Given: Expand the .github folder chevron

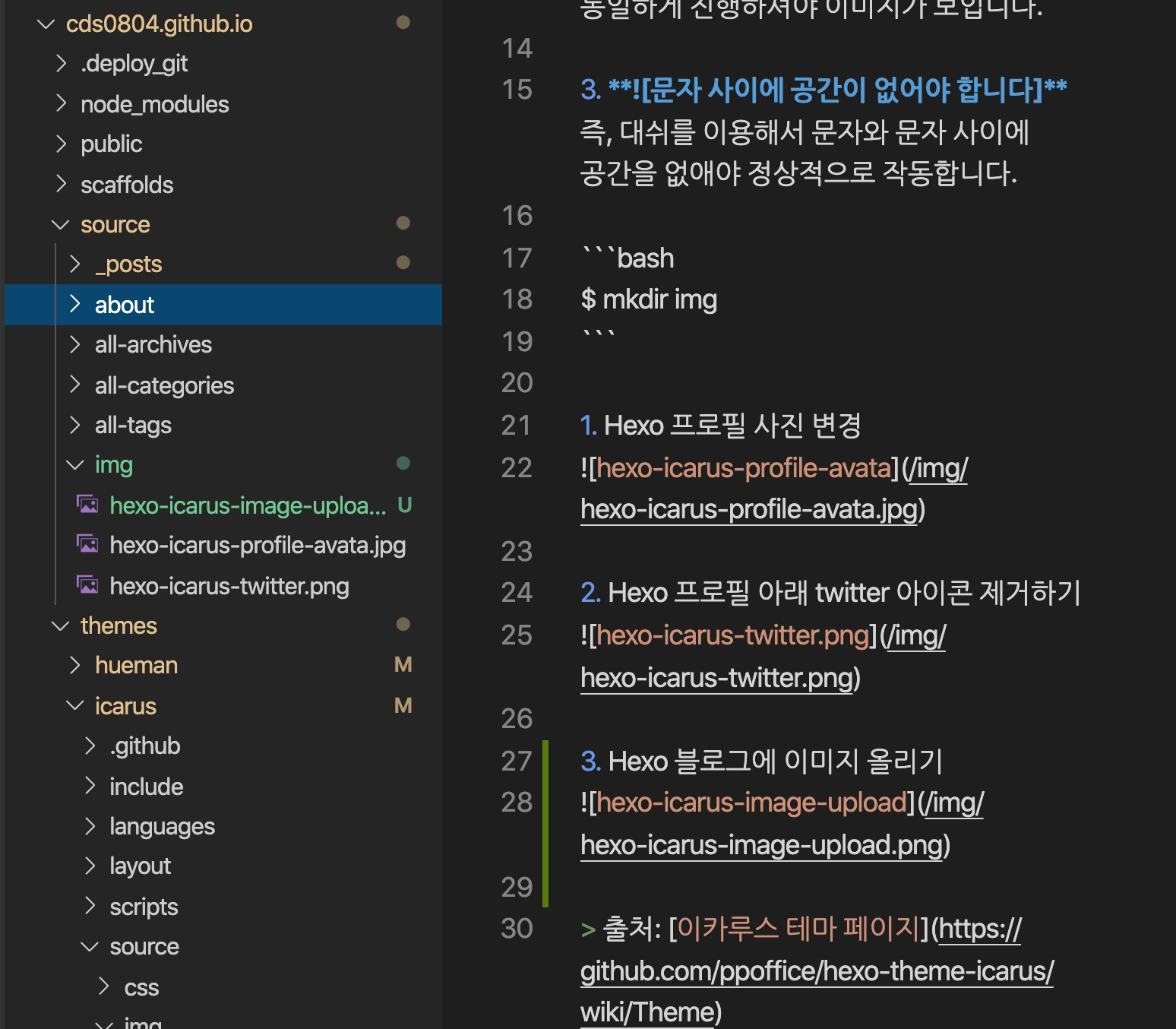Looking at the screenshot, I should tap(90, 746).
